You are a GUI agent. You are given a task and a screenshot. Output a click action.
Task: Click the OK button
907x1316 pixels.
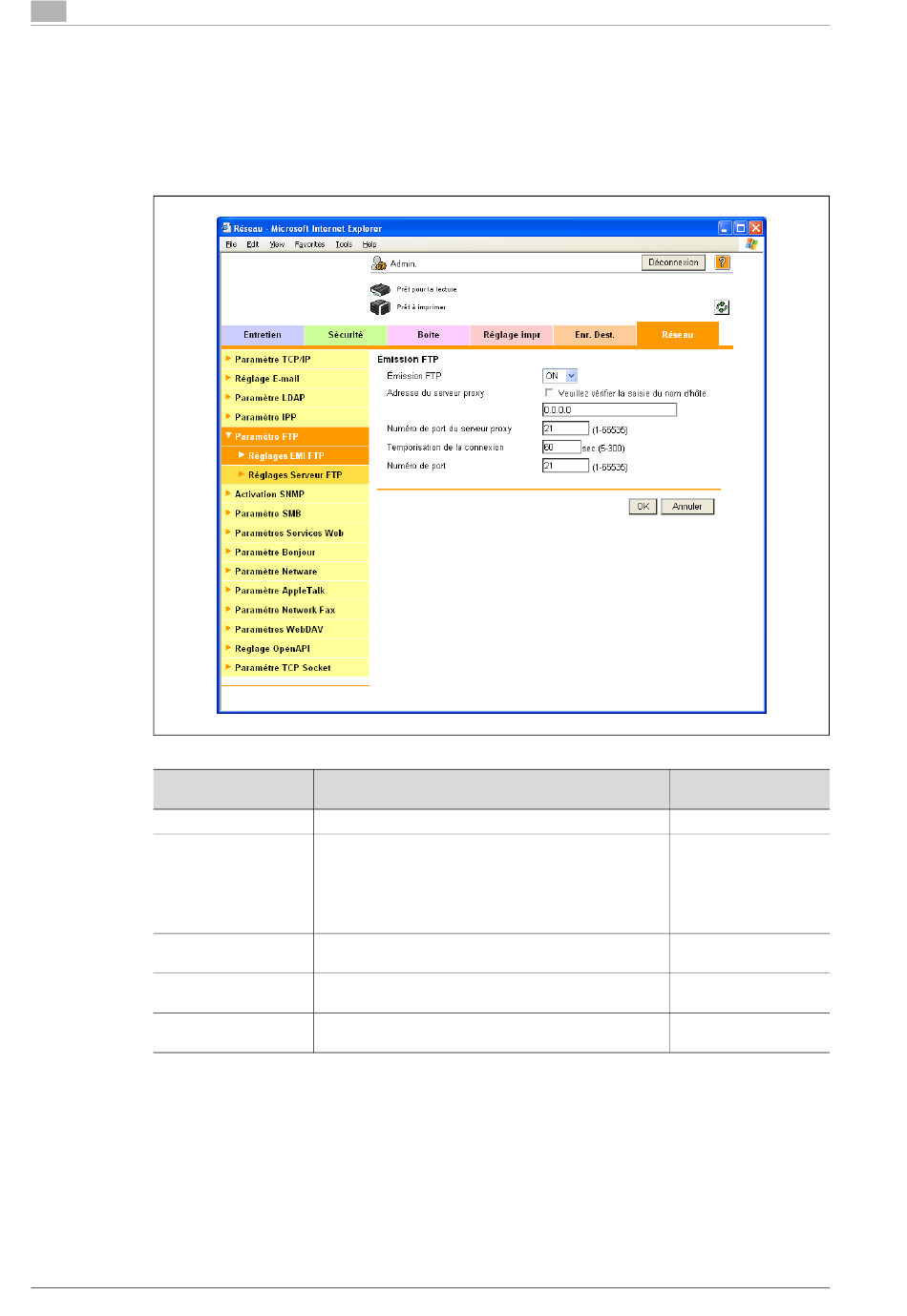tap(643, 507)
